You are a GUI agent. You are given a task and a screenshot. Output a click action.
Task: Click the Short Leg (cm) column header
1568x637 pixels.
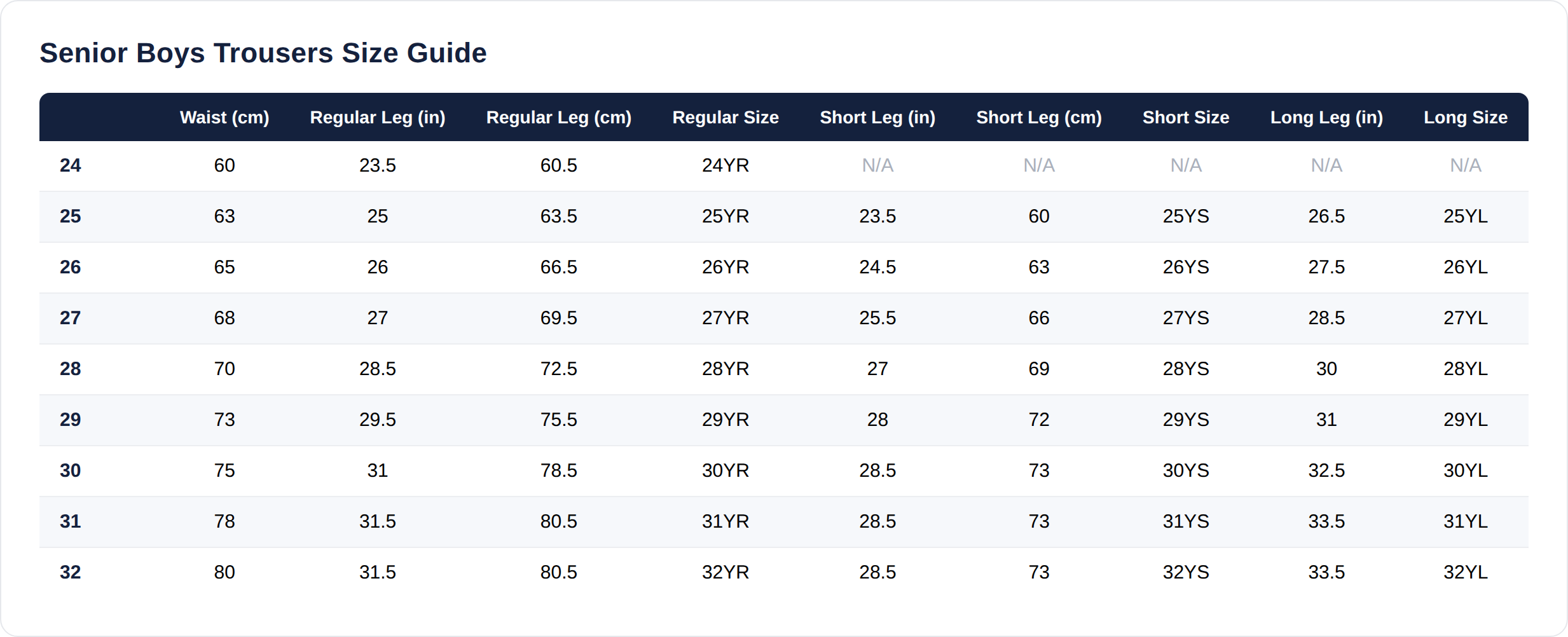1039,118
